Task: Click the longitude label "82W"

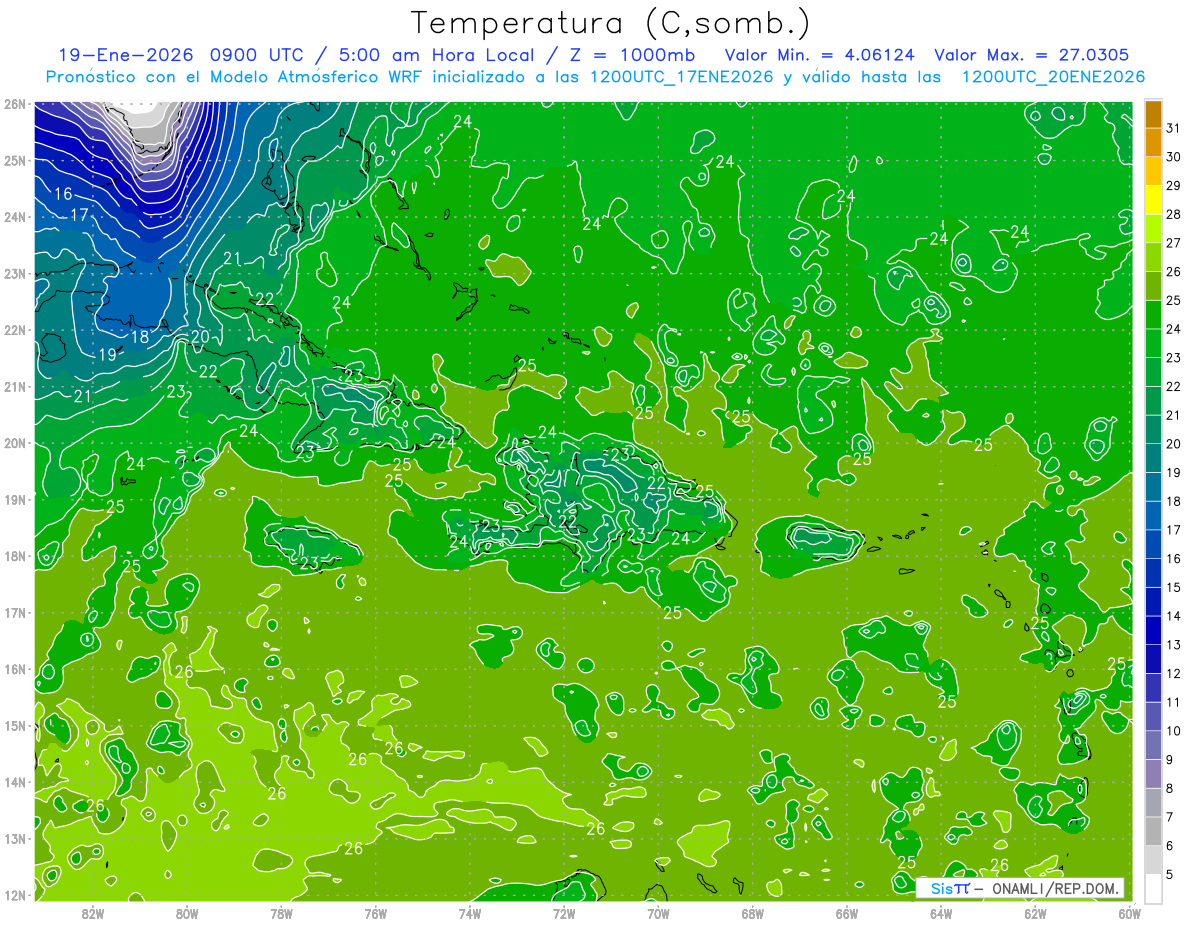Action: click(93, 913)
